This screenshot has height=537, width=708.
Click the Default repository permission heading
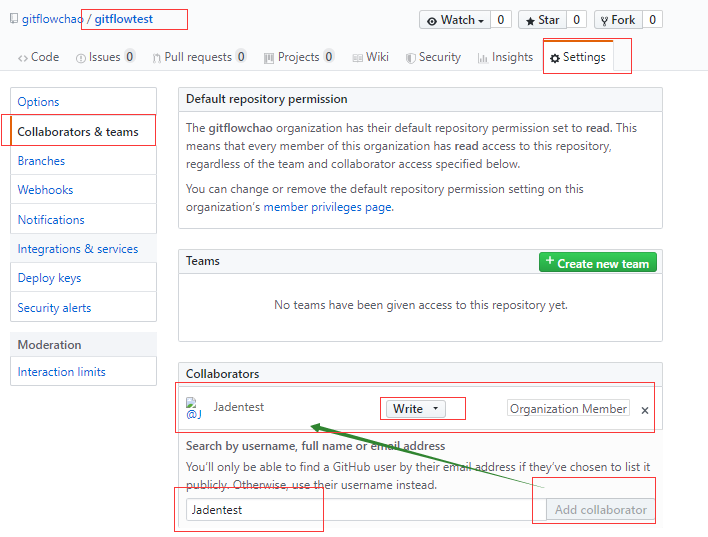(267, 99)
